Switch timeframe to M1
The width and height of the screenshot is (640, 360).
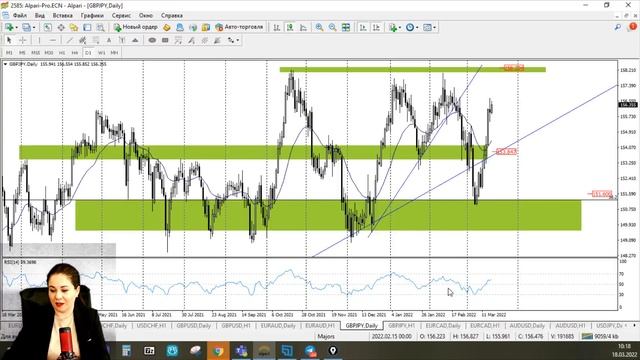coord(9,53)
